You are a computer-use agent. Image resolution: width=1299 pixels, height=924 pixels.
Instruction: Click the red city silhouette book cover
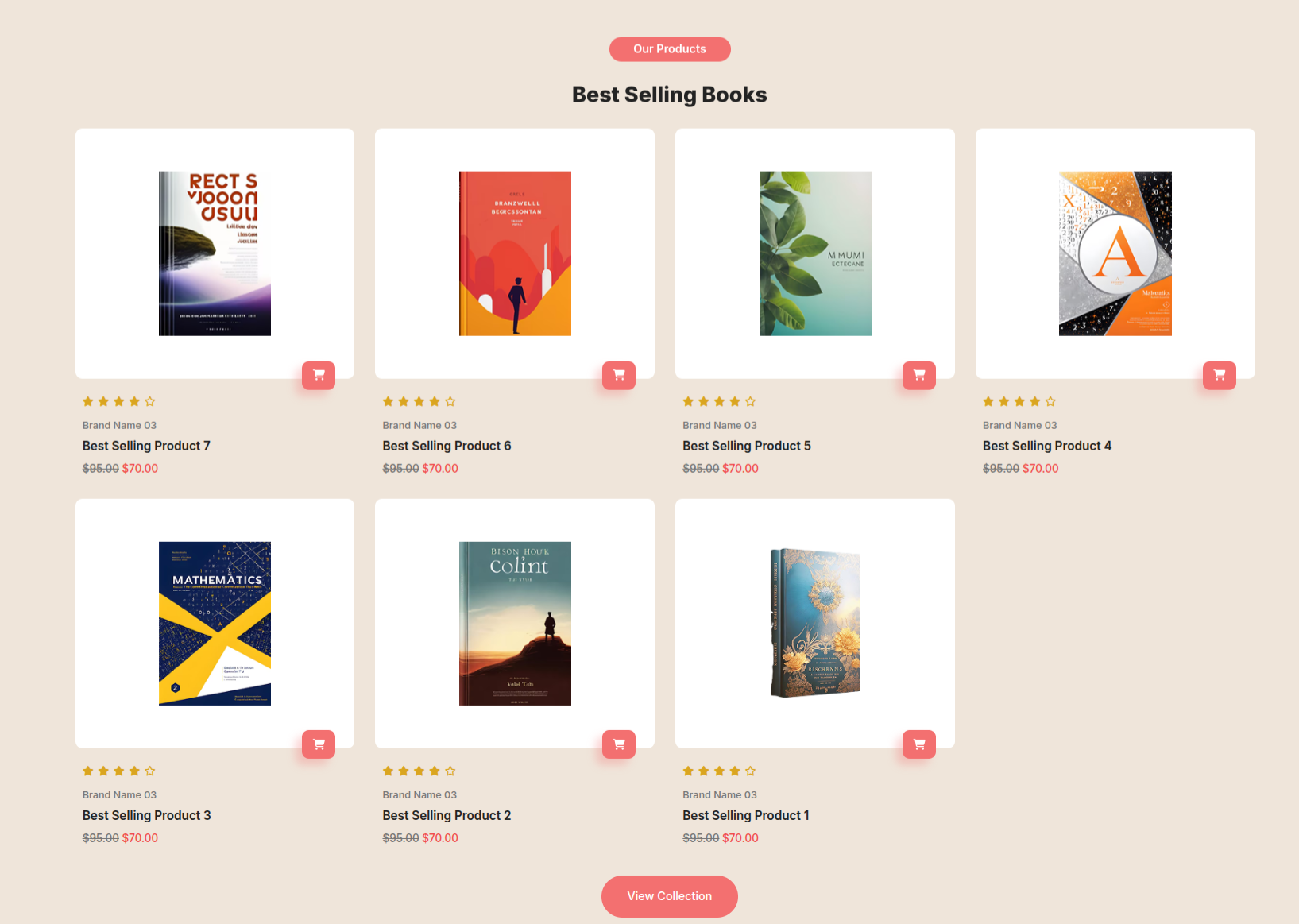tap(515, 253)
